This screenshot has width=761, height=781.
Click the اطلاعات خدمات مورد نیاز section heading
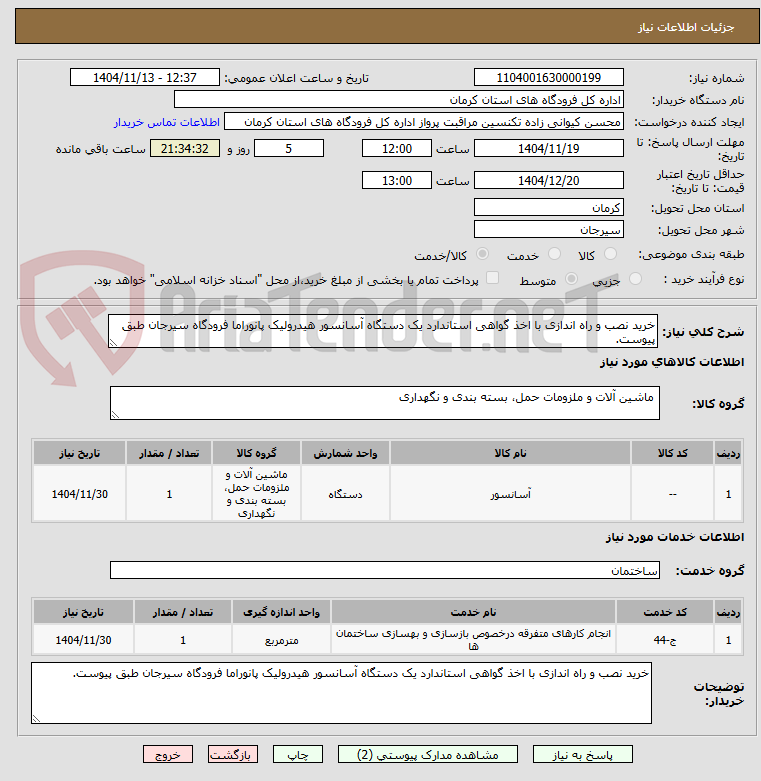tap(675, 537)
